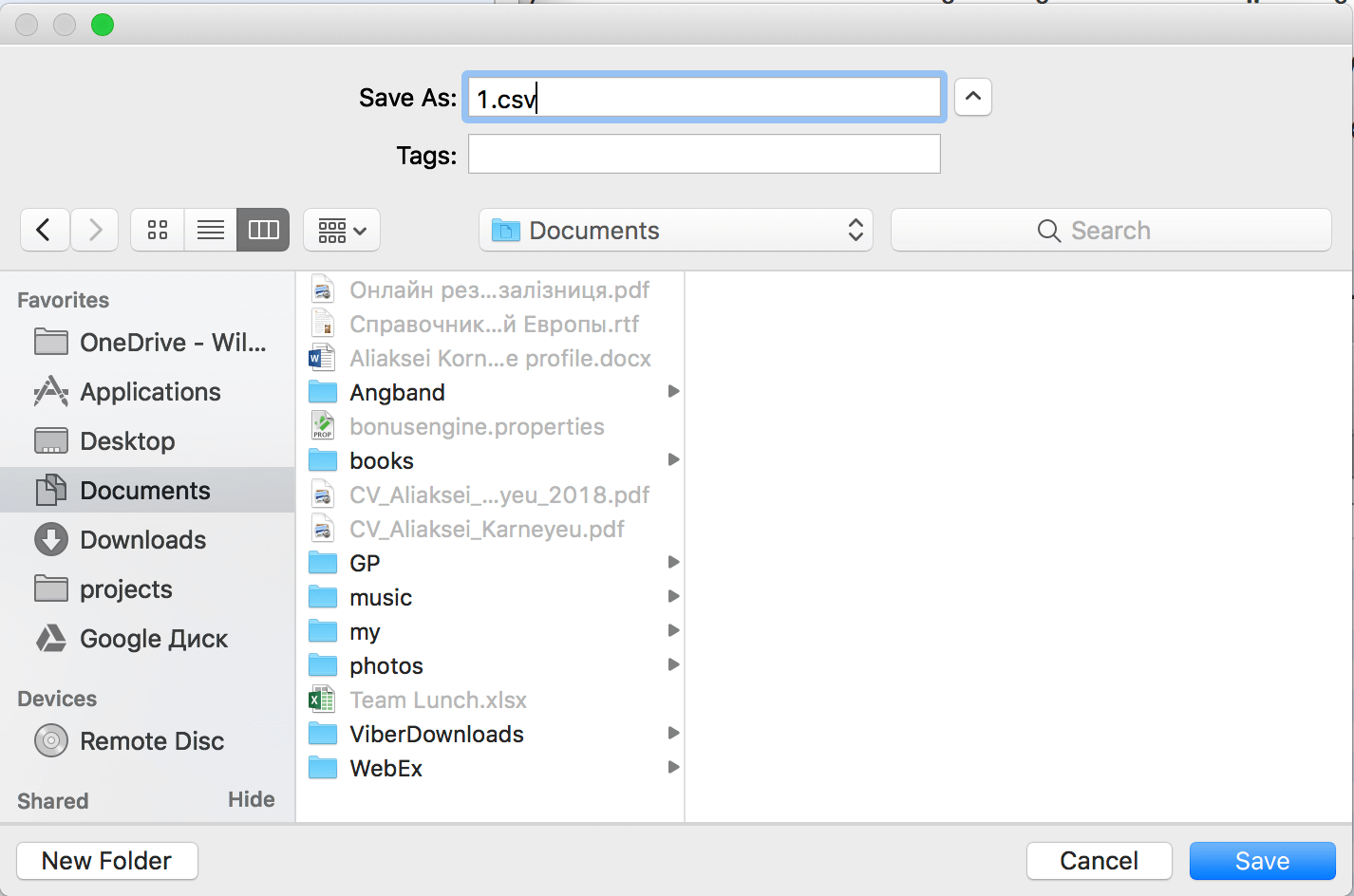Screen dimensions: 1354x896
Task: Select Desktop in Favorites
Action: (x=127, y=441)
